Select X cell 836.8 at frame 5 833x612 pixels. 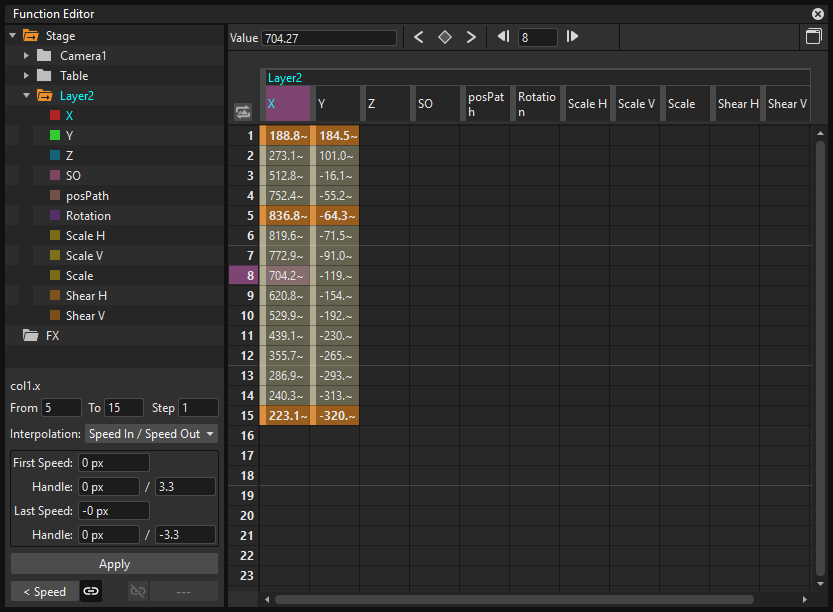[x=287, y=216]
